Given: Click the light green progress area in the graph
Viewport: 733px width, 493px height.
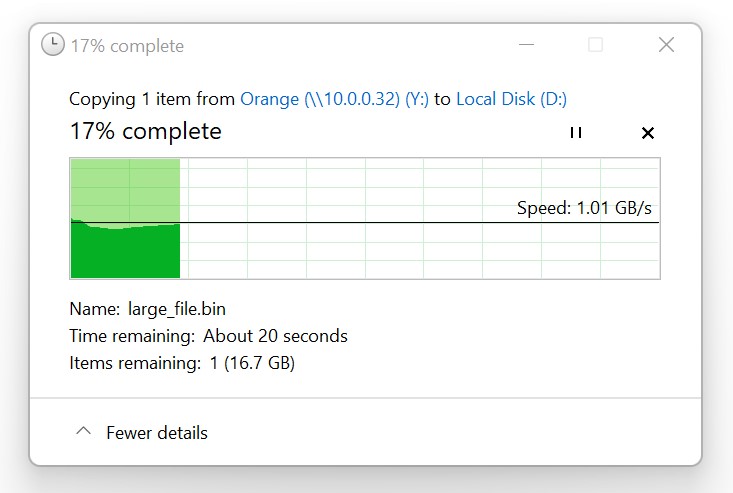Looking at the screenshot, I should (125, 189).
